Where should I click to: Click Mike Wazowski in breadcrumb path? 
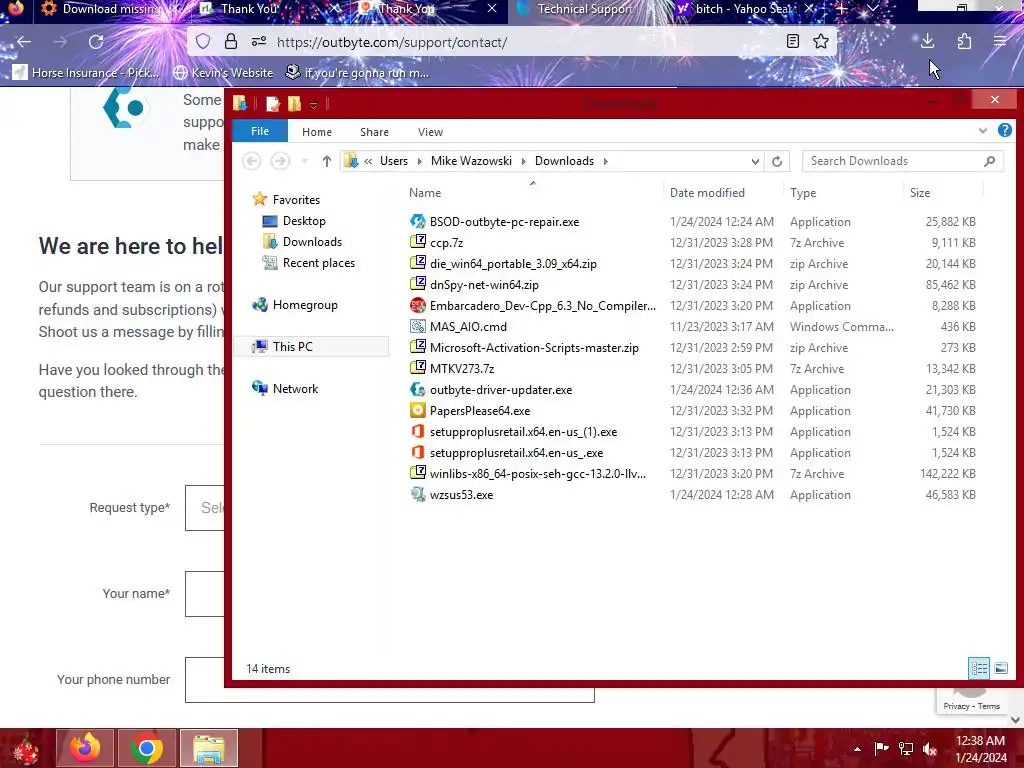472,161
